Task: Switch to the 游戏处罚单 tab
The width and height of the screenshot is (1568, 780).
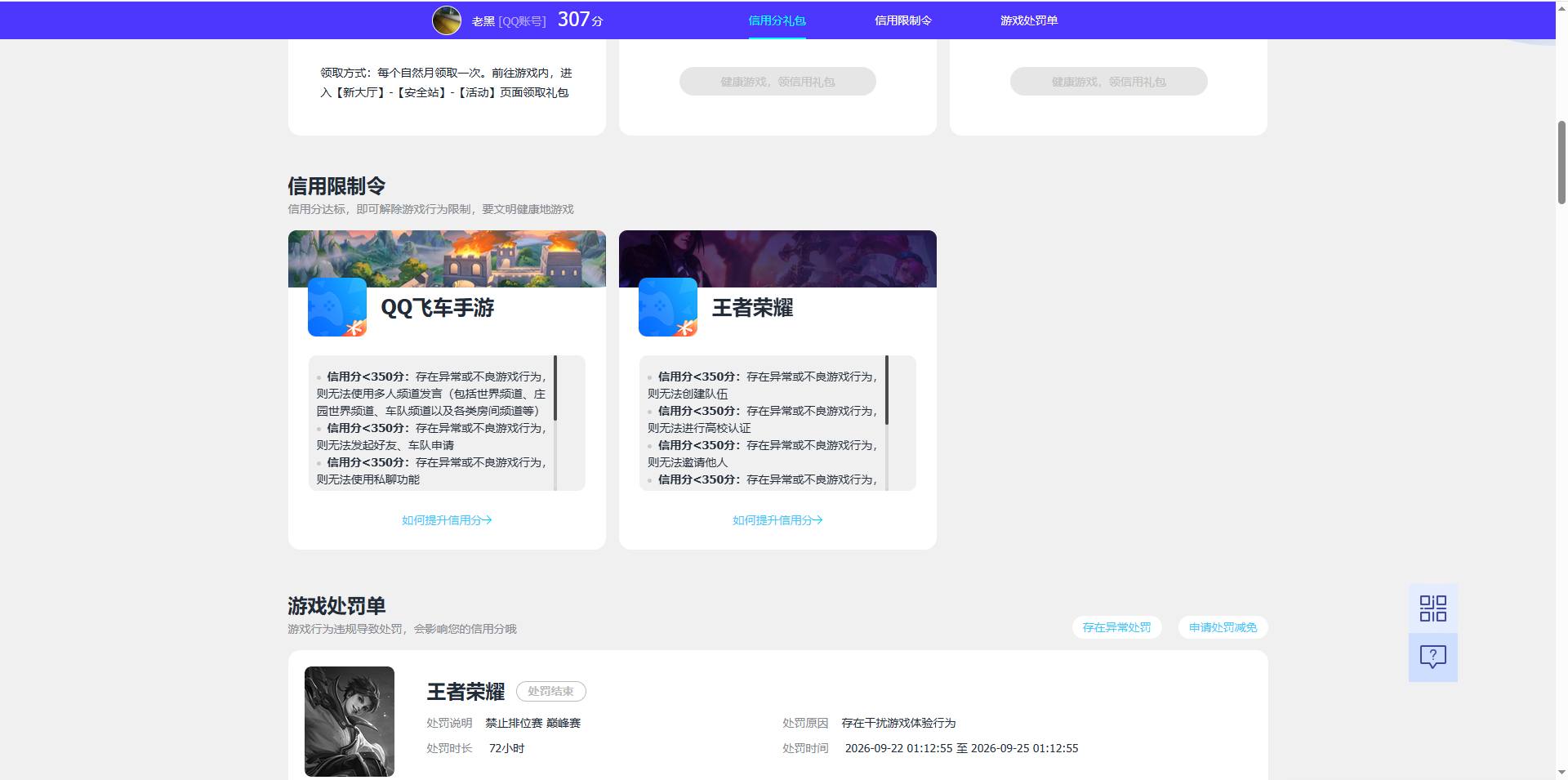Action: pyautogui.click(x=1029, y=20)
